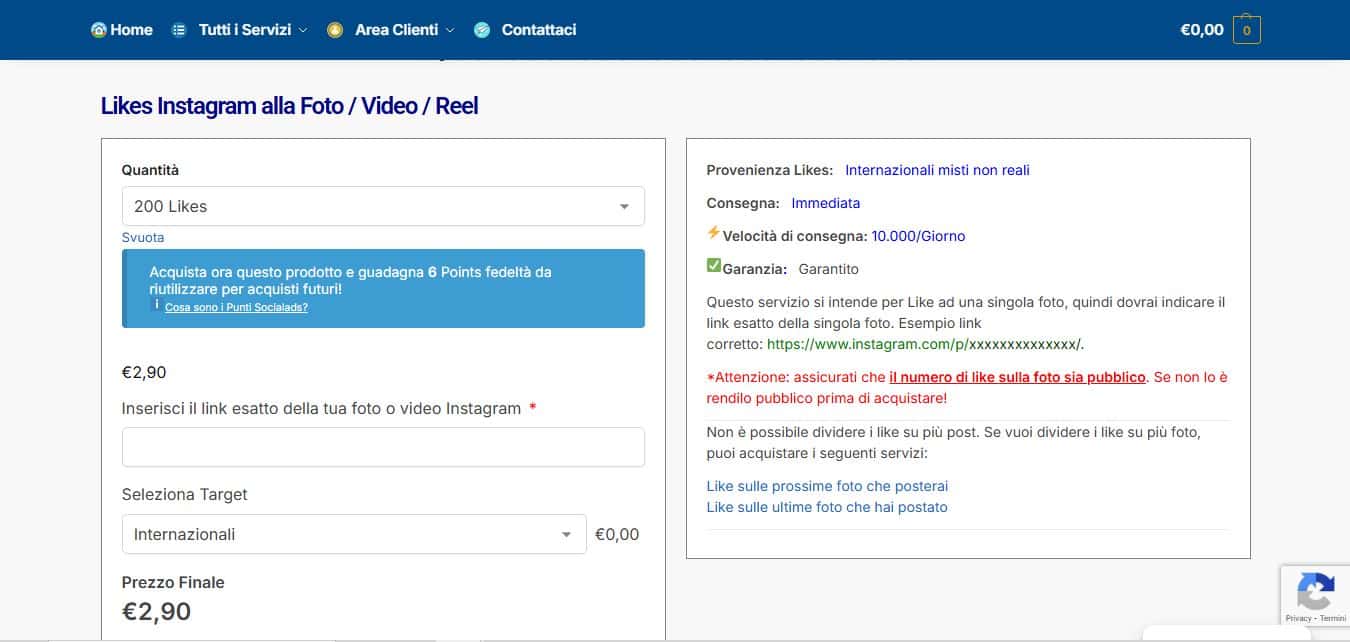Open the Quantità 200 Likes dropdown
This screenshot has height=642, width=1350.
pyautogui.click(x=383, y=206)
